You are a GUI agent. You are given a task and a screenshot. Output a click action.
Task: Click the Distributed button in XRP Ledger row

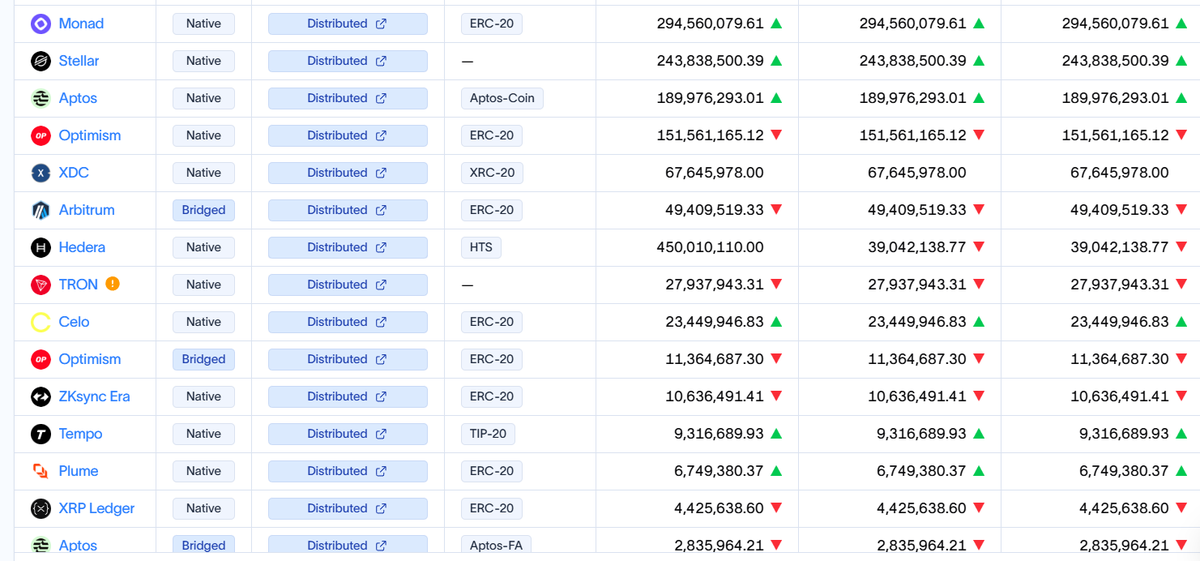coord(348,508)
